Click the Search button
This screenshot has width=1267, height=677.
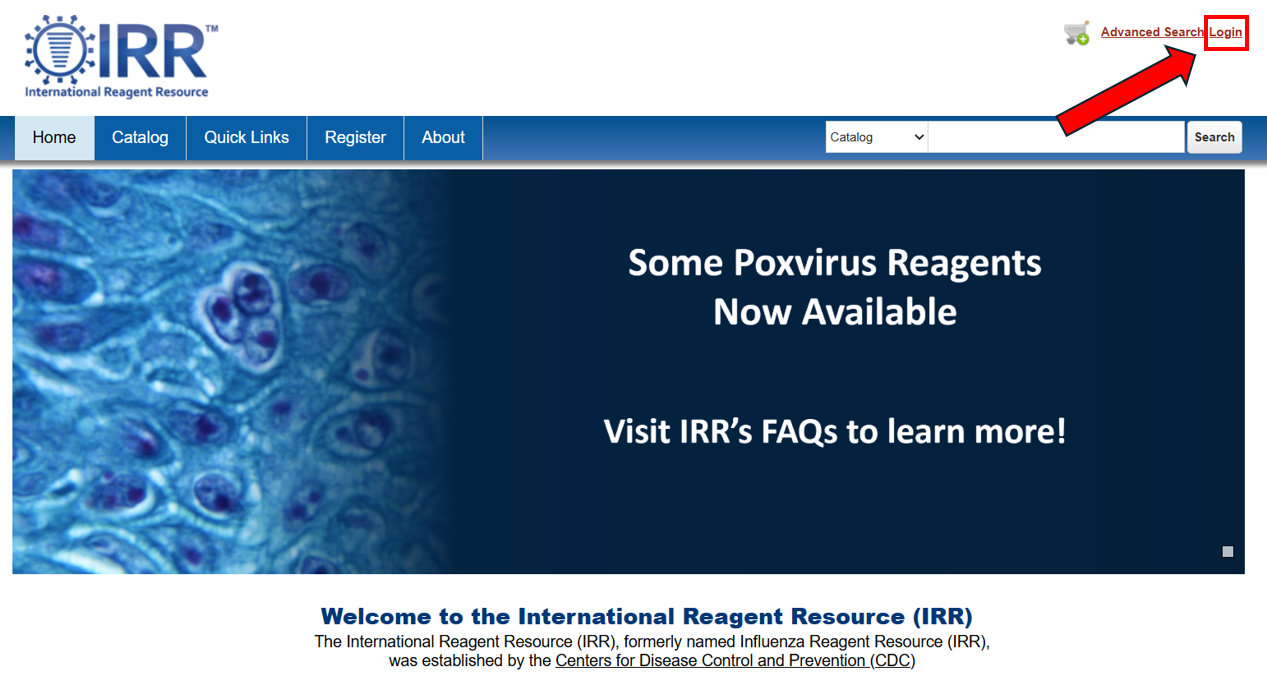tap(1214, 137)
